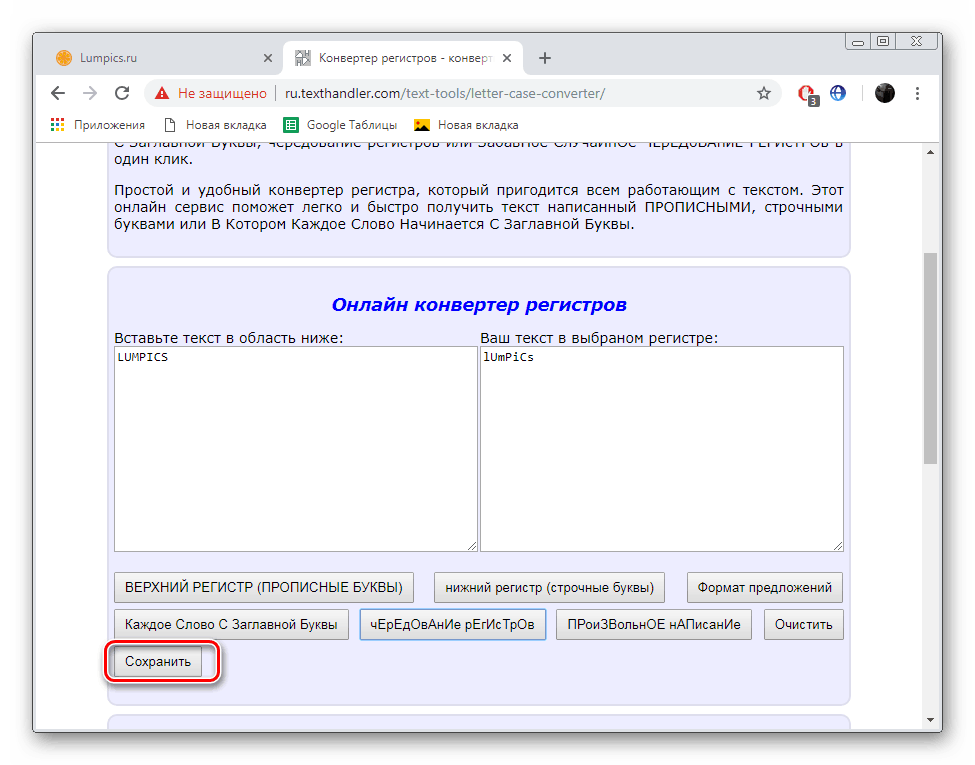Click the ПРоиЗВольнОЕ нАПисанИе button
The height and width of the screenshot is (765, 975).
pyautogui.click(x=654, y=624)
